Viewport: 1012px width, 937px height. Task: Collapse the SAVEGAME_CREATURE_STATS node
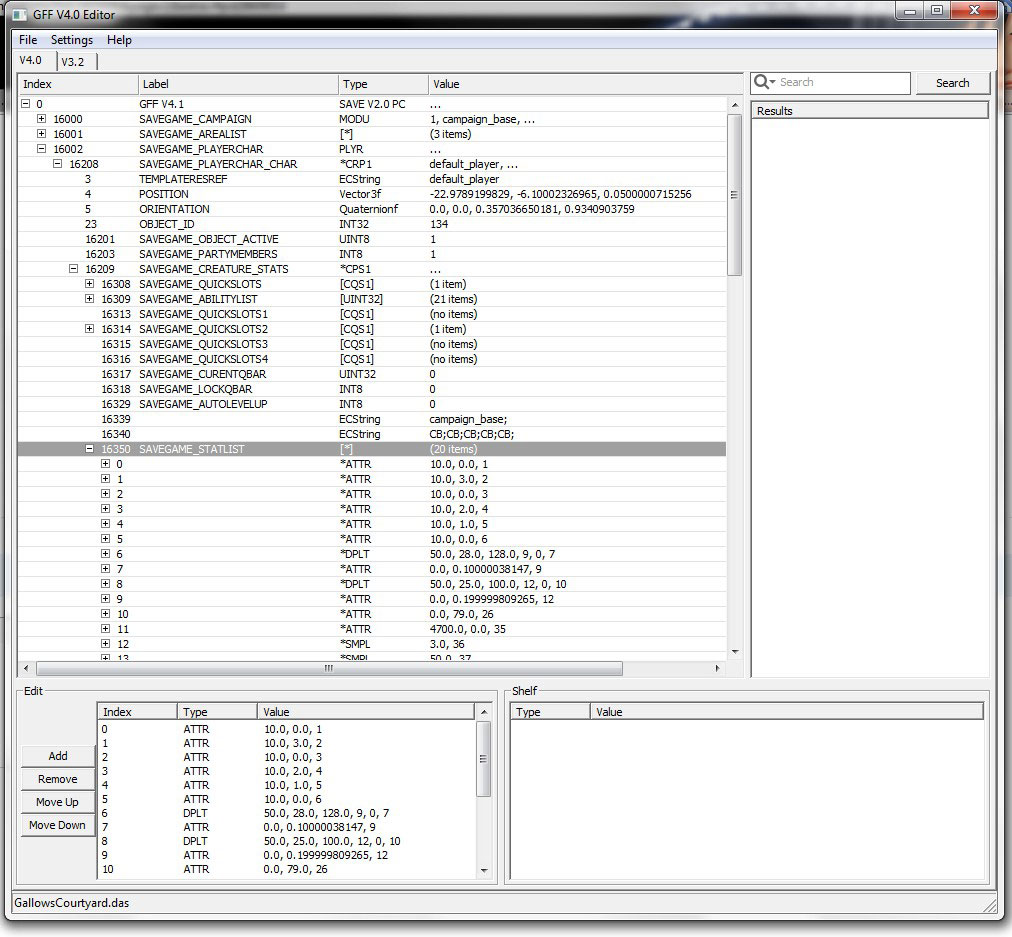click(x=74, y=269)
